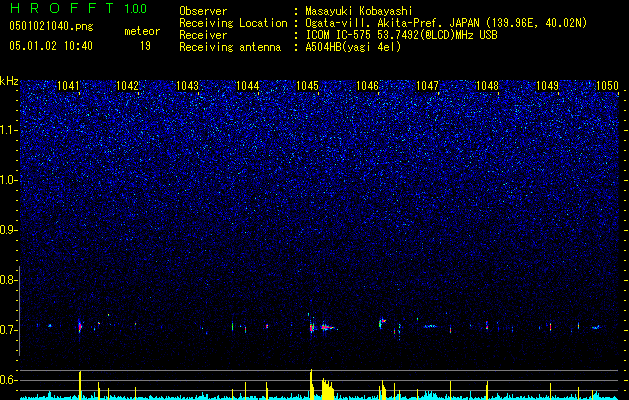
Task: Click the Receiving antenna label
Action: tap(230, 47)
